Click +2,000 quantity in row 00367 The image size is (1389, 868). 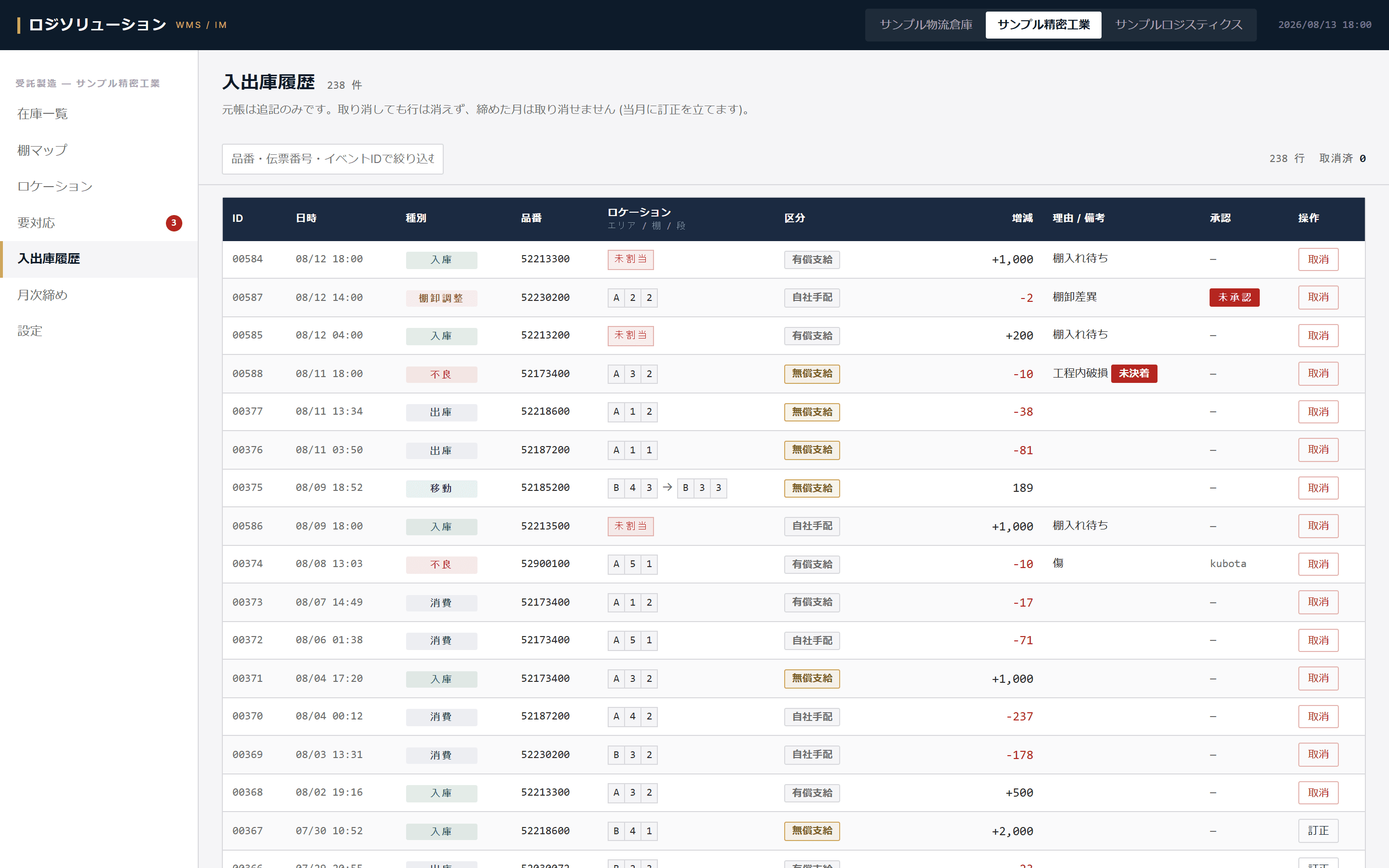[x=1012, y=831]
